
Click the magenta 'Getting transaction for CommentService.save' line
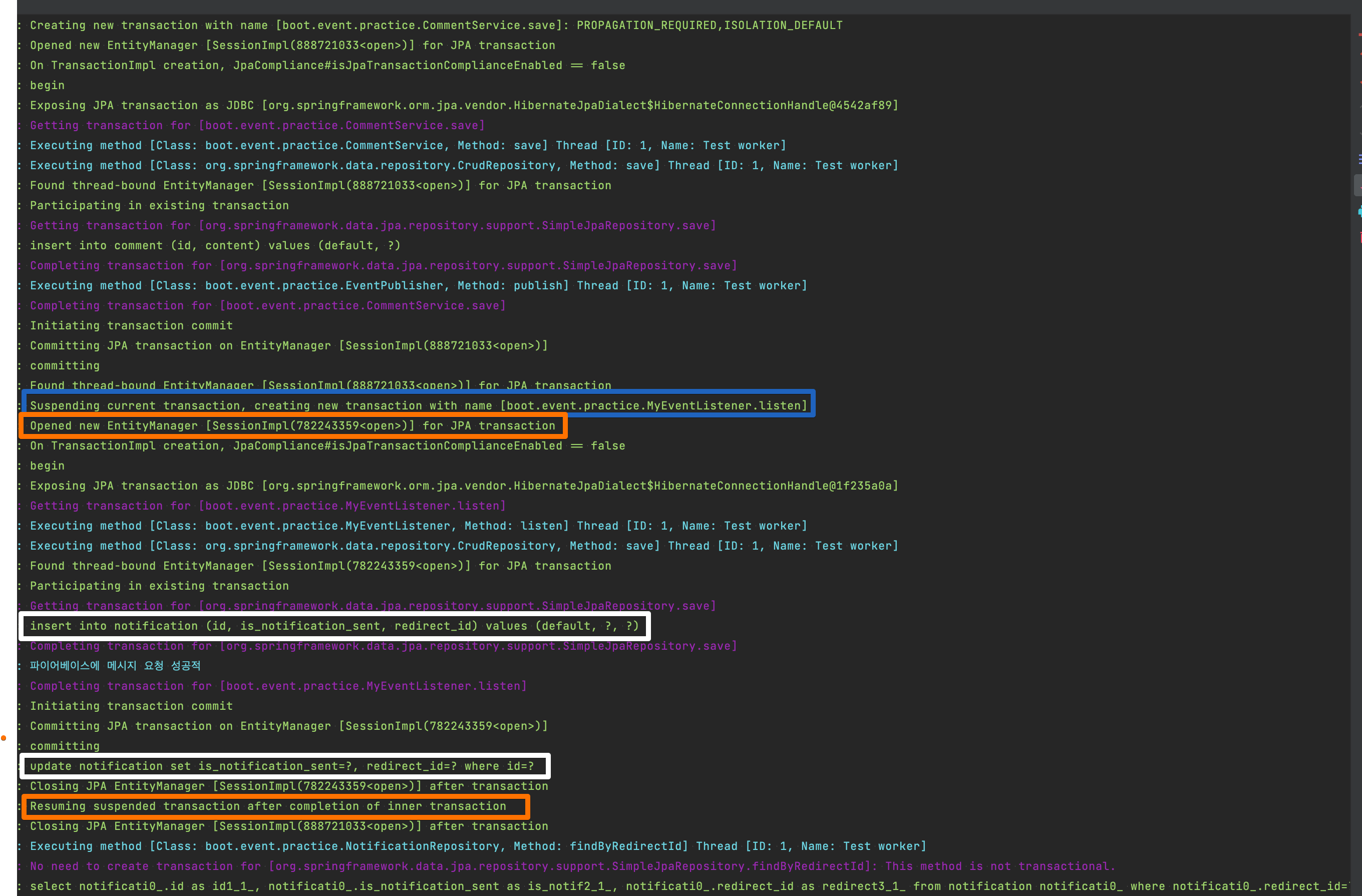pyautogui.click(x=257, y=125)
